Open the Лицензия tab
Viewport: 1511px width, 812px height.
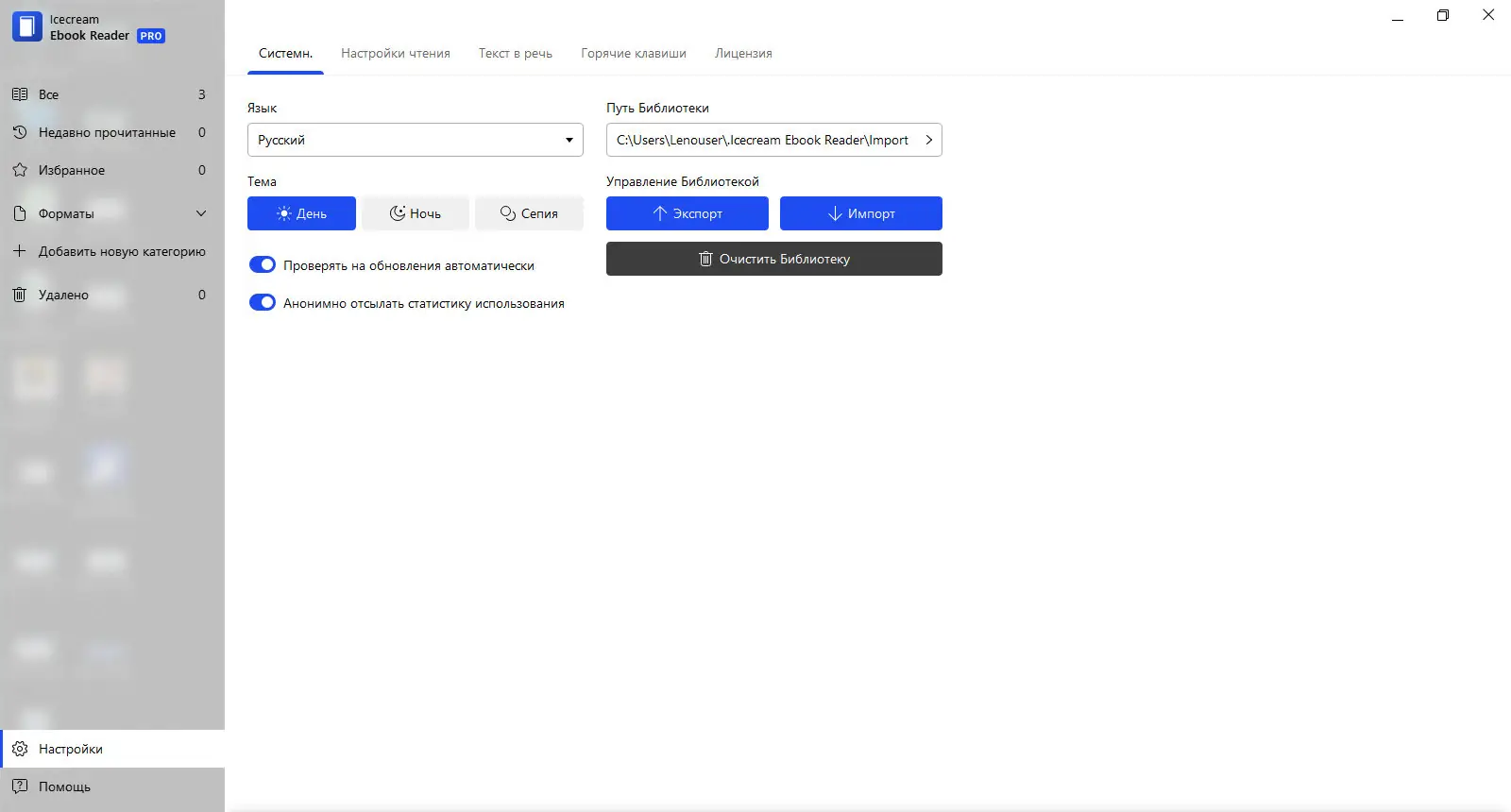(x=743, y=53)
